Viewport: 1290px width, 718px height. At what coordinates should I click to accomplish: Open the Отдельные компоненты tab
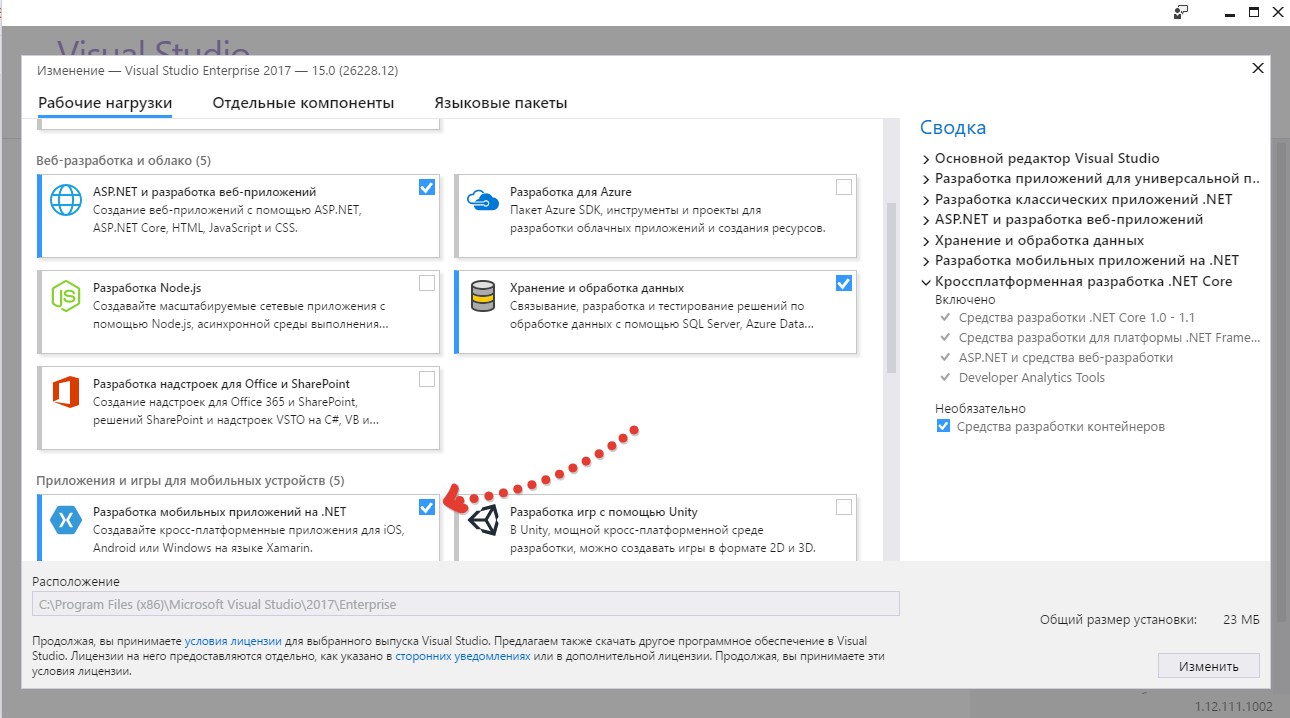click(303, 103)
